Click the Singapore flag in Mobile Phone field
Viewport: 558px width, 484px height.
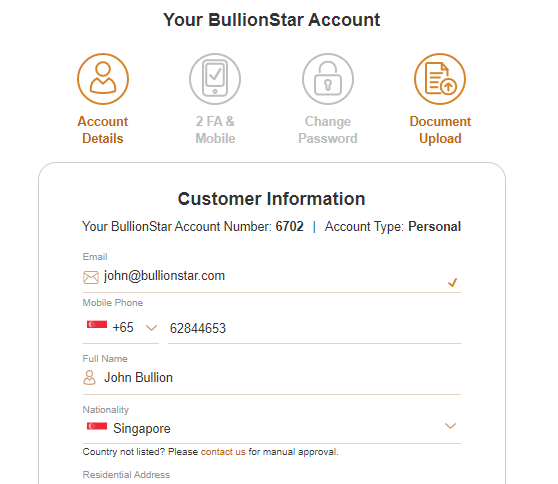(x=97, y=324)
